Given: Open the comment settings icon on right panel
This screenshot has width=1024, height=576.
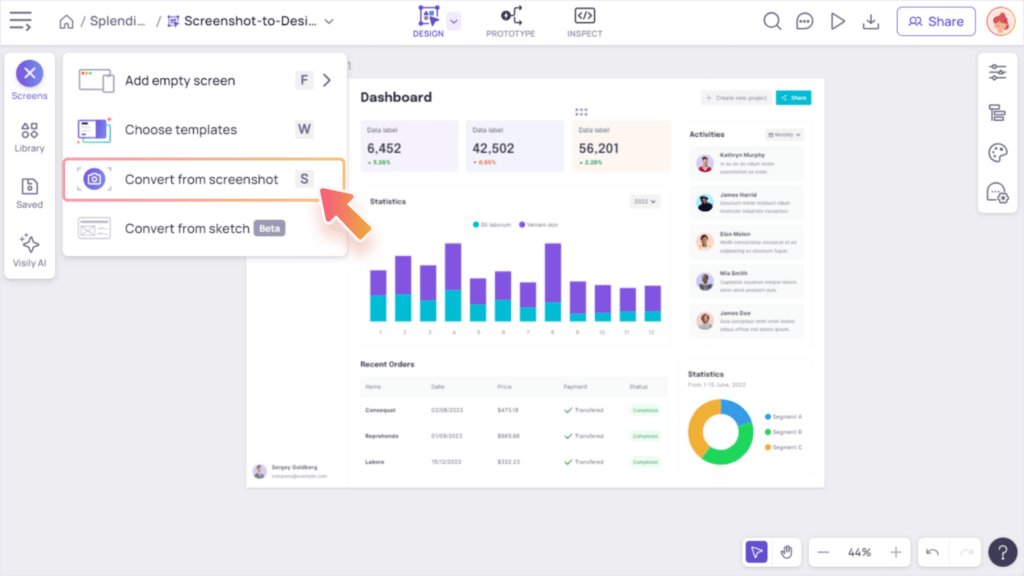Looking at the screenshot, I should [x=997, y=193].
